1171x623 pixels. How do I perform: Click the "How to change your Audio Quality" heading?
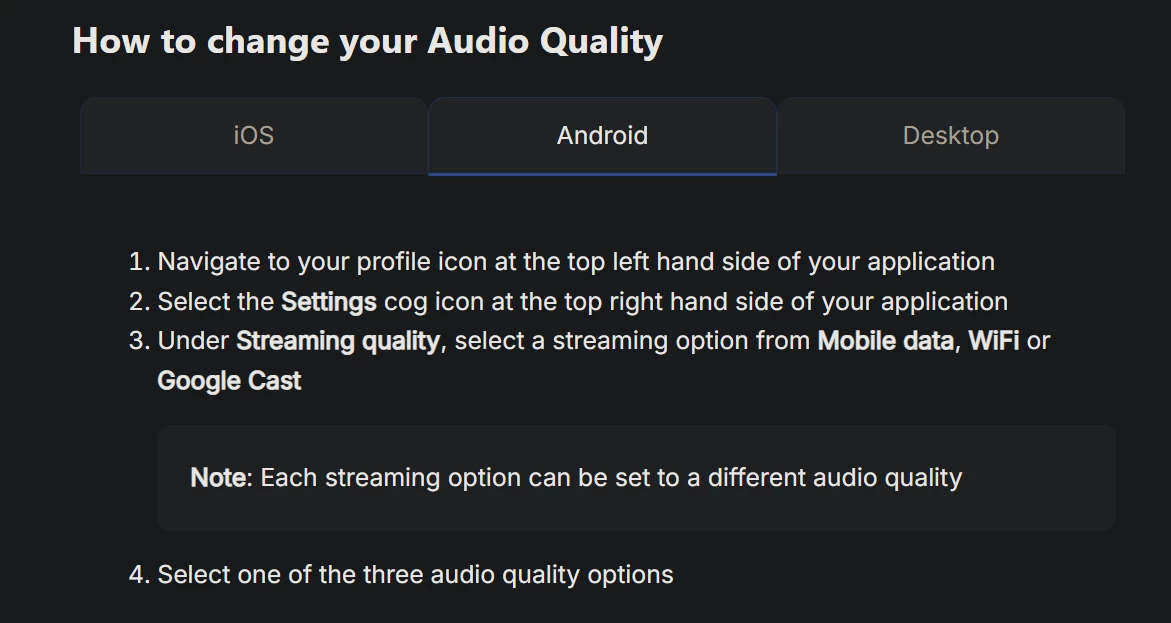[x=367, y=41]
